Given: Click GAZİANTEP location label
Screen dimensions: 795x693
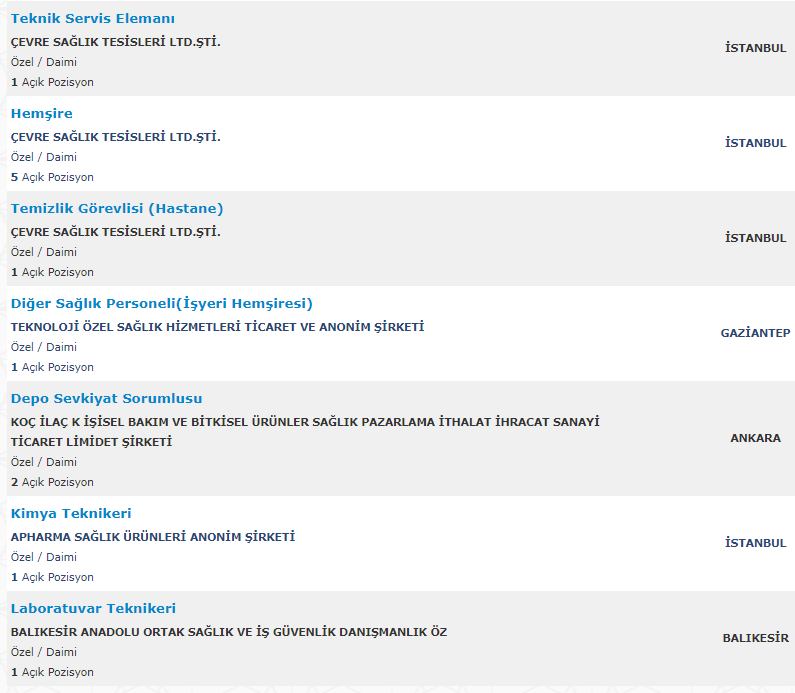Looking at the screenshot, I should [x=755, y=333].
